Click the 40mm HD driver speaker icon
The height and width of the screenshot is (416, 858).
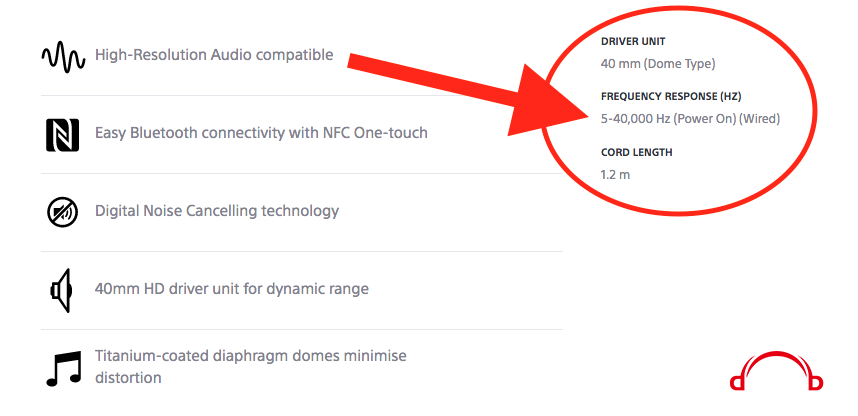[x=61, y=290]
